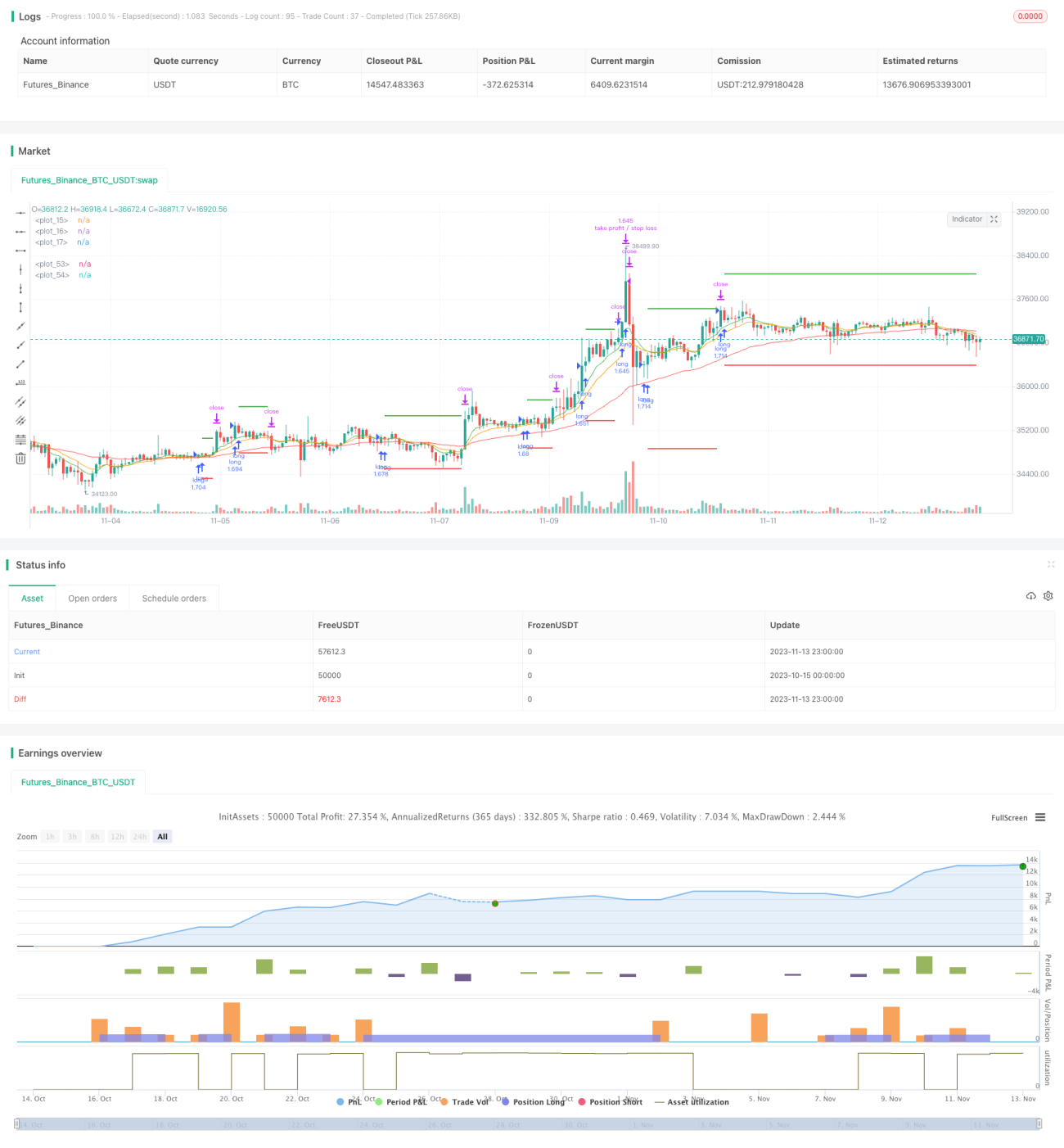Click the plot_53 legend entry

pos(63,264)
